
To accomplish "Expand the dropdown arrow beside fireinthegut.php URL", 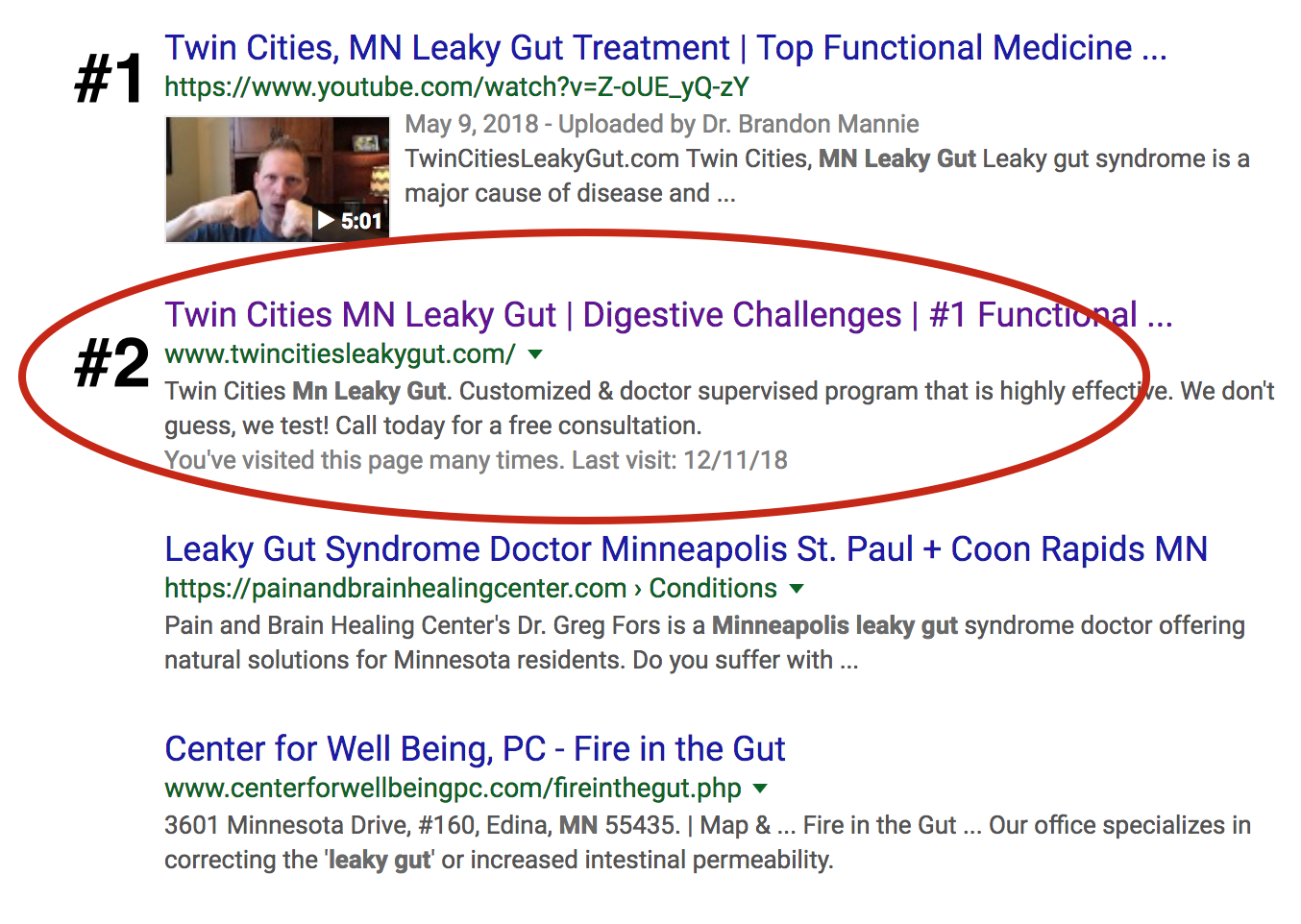I will click(x=760, y=789).
